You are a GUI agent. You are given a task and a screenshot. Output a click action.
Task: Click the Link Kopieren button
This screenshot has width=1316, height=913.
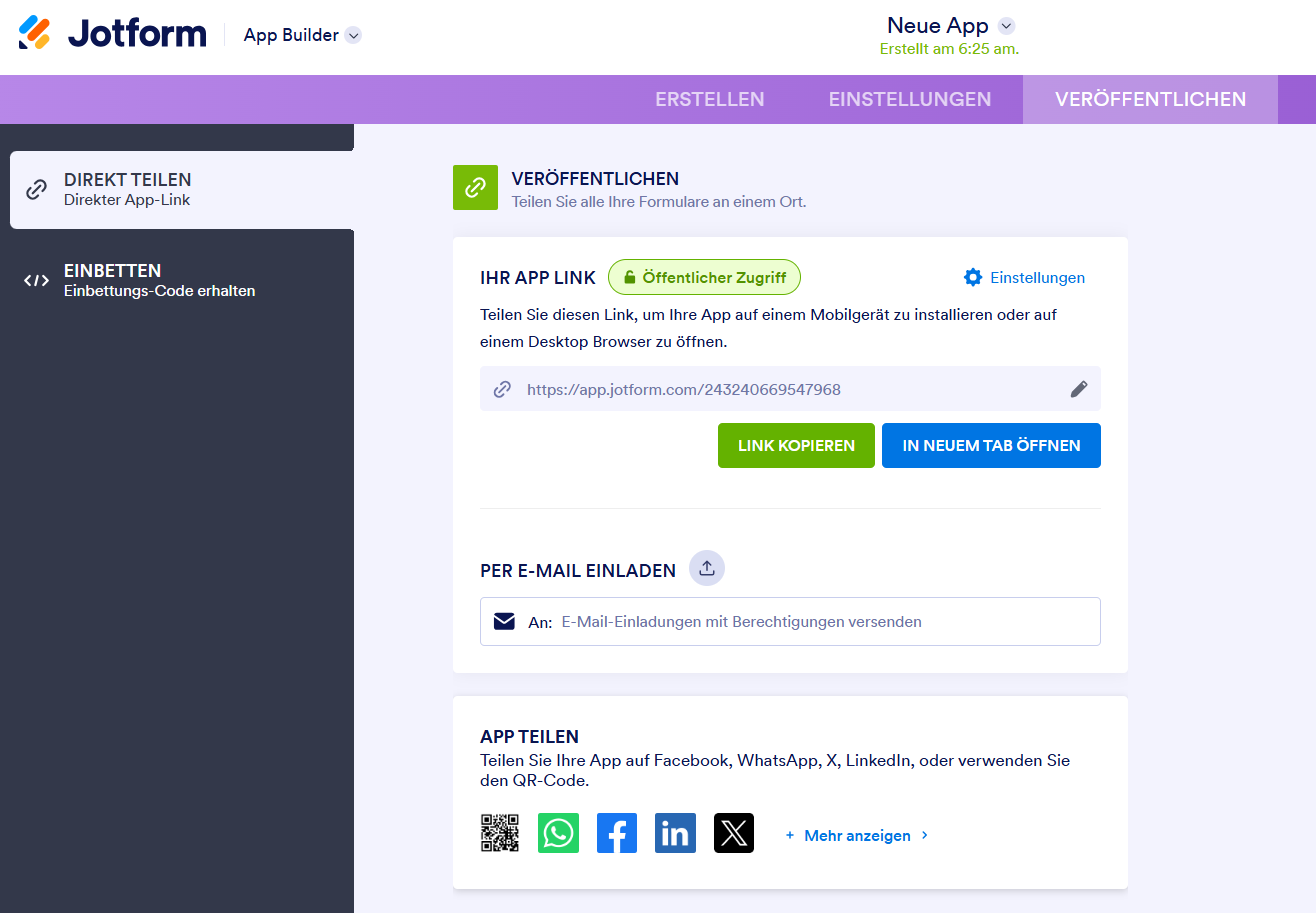(796, 445)
